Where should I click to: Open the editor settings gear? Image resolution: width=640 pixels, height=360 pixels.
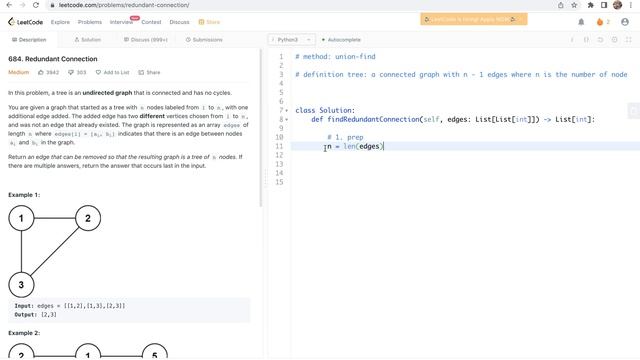click(x=614, y=40)
